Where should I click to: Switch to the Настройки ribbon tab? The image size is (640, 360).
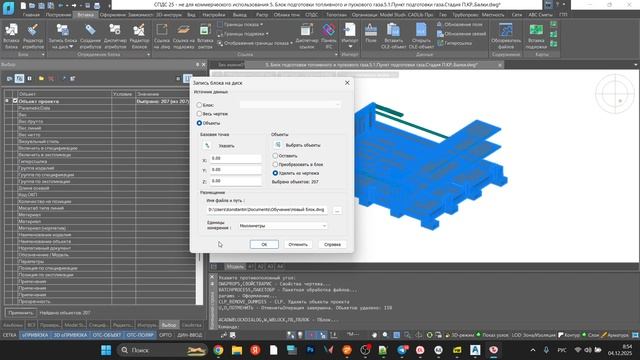tap(214, 15)
